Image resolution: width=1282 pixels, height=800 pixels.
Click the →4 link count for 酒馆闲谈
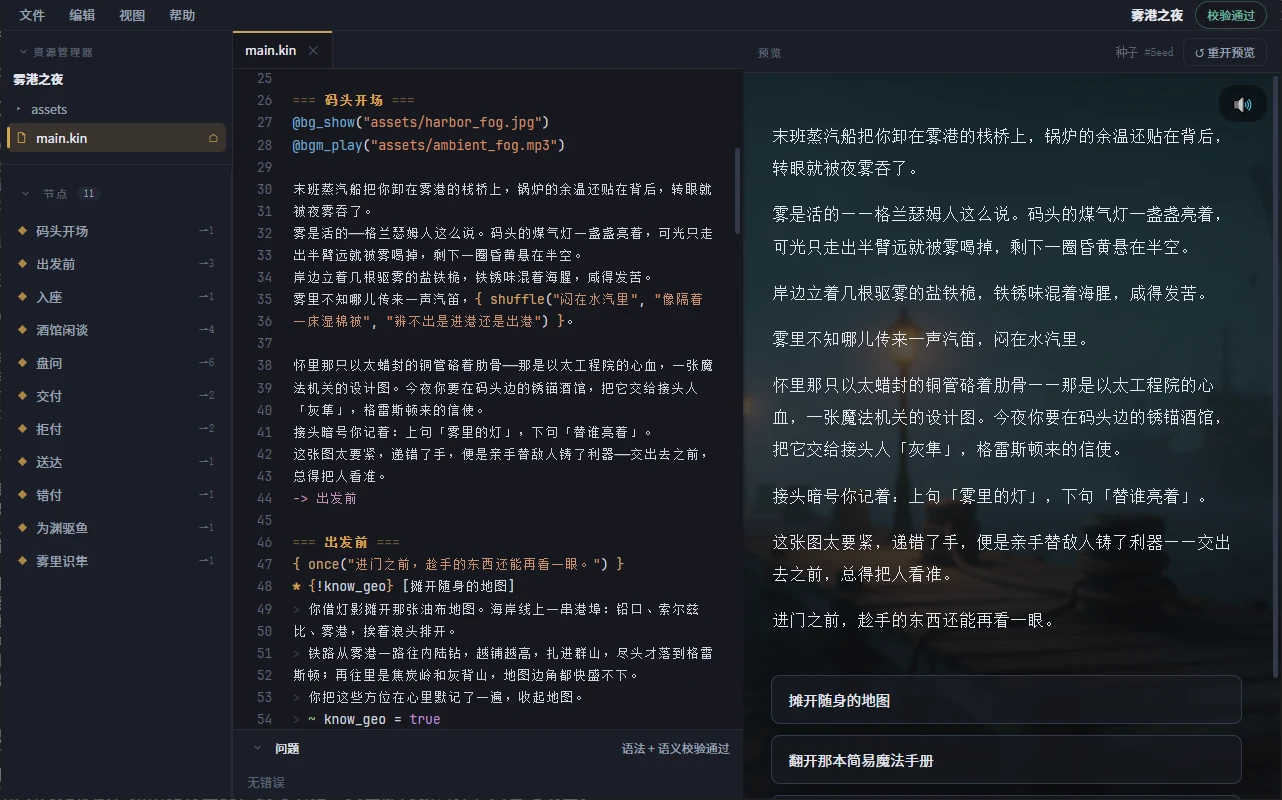pos(207,330)
